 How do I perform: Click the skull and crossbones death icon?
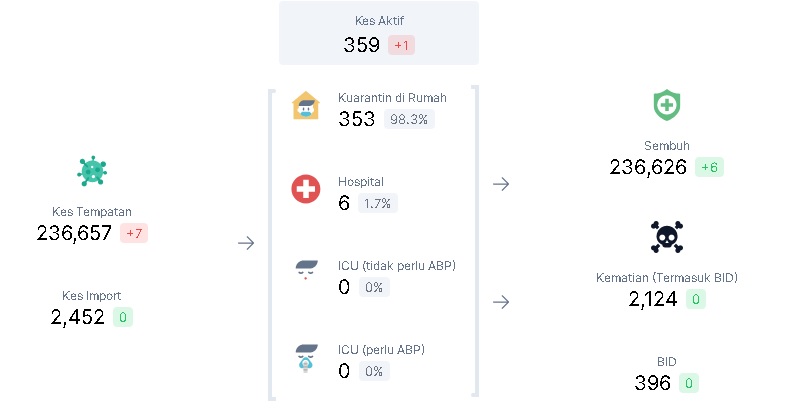[x=666, y=237]
